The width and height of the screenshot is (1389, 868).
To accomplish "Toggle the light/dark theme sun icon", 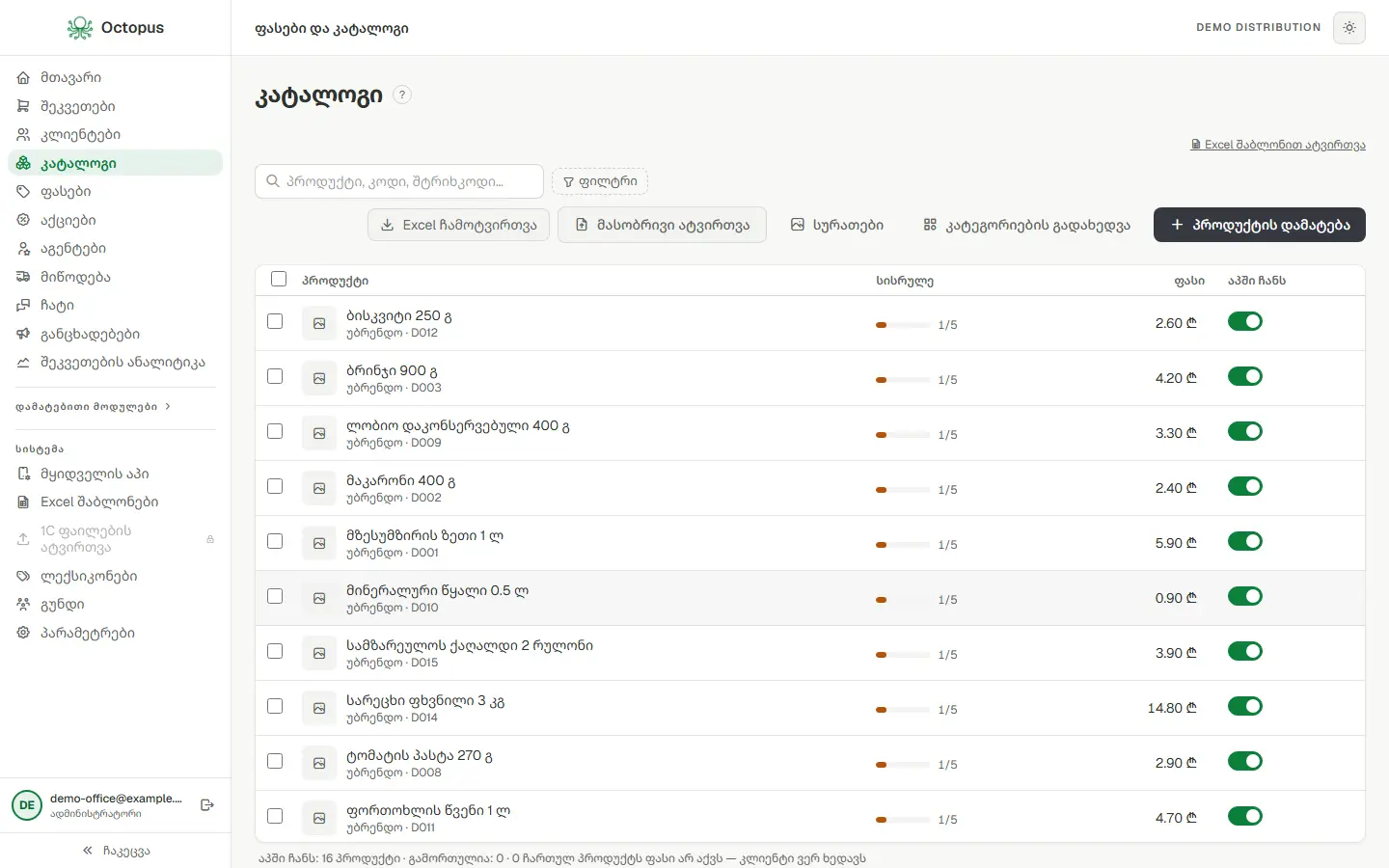I will (x=1349, y=28).
